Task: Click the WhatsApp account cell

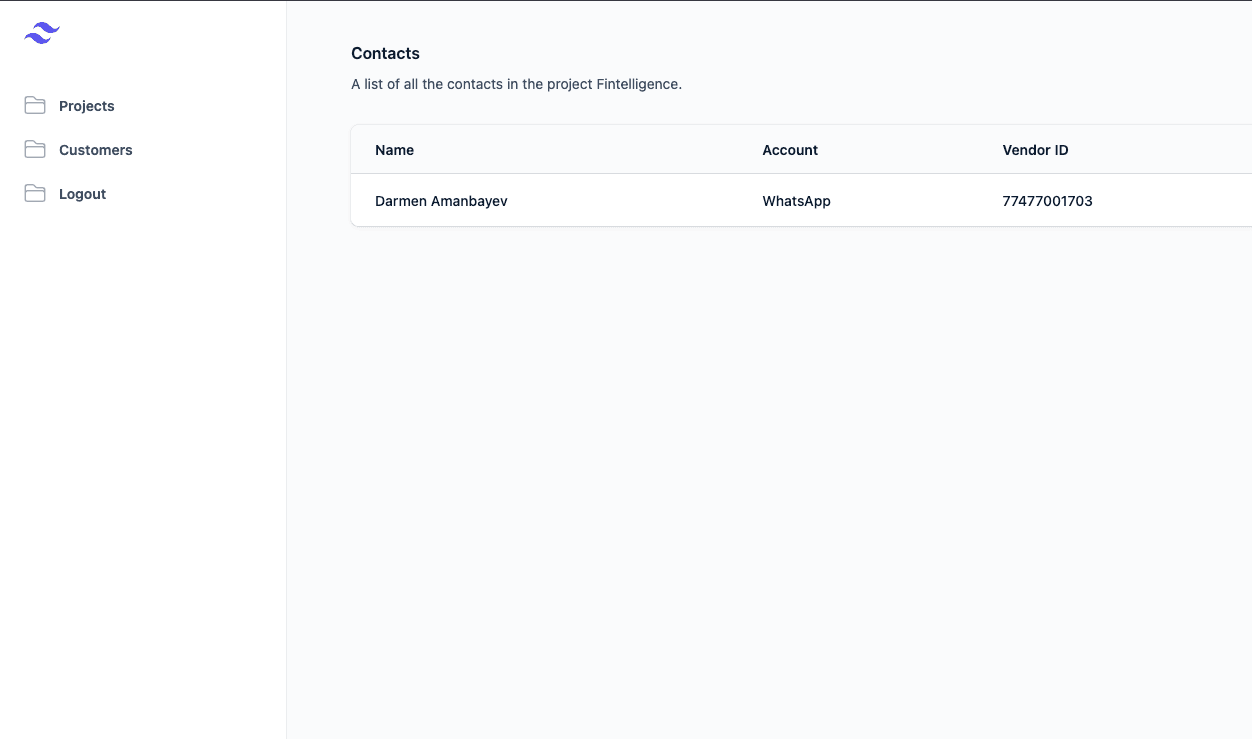Action: click(796, 201)
